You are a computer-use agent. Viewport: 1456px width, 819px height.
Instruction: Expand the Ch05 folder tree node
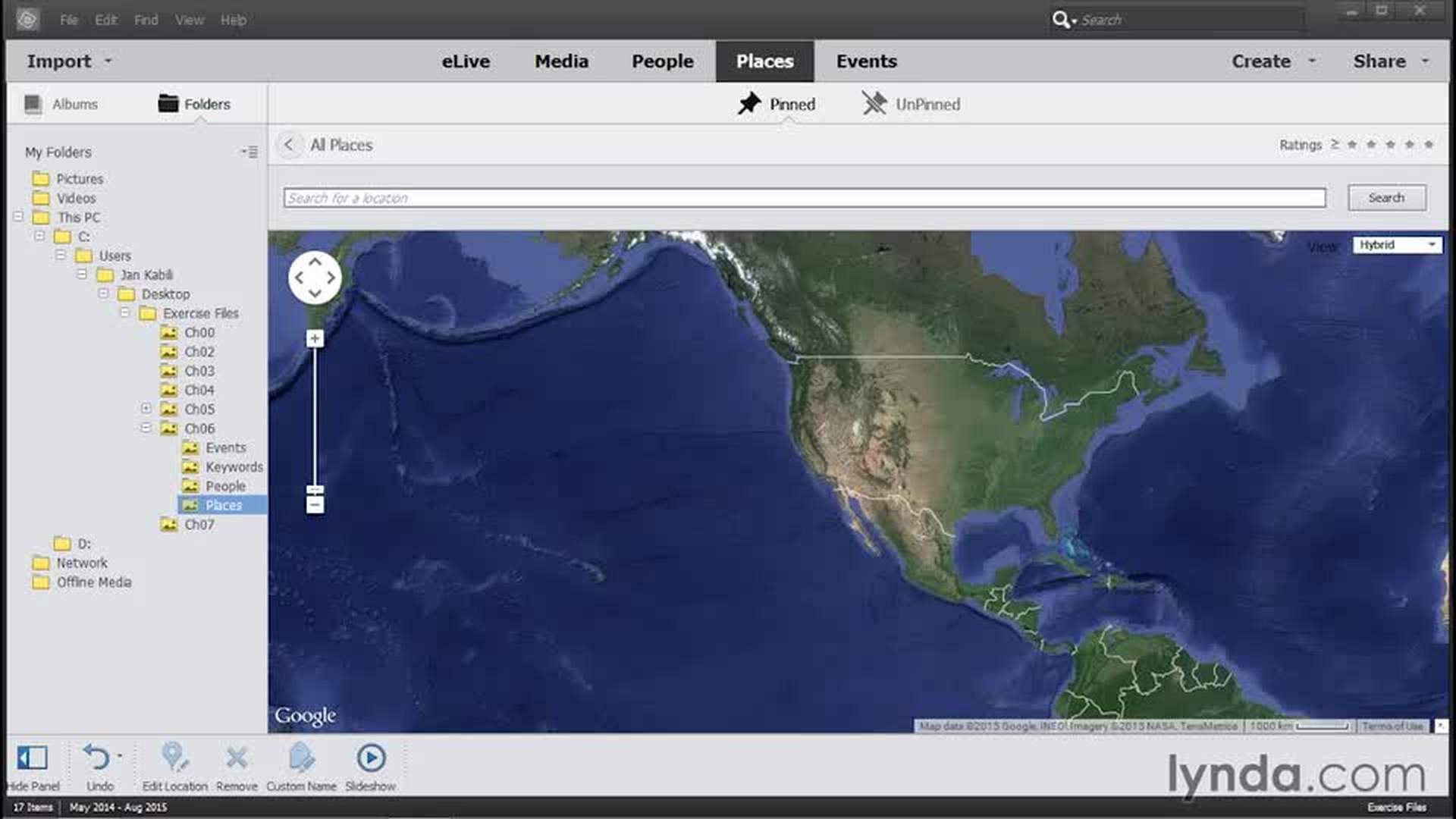[x=146, y=408]
